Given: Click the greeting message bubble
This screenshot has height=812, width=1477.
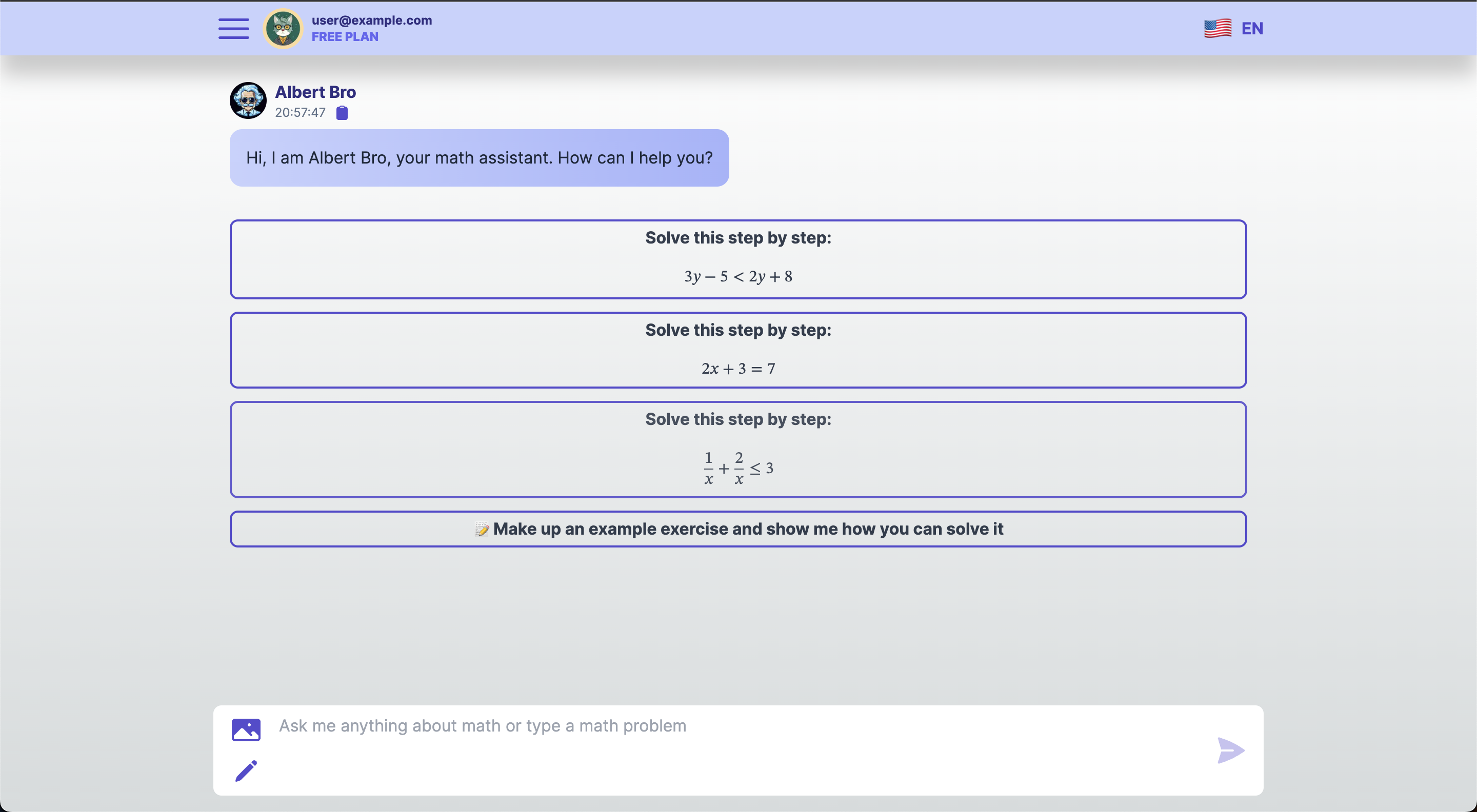Looking at the screenshot, I should point(479,157).
